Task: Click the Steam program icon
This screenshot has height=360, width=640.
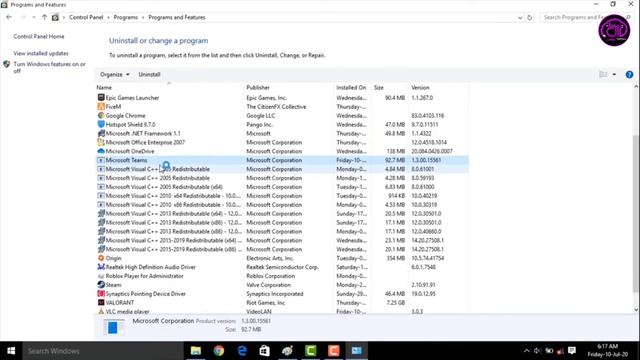Action: [x=101, y=285]
